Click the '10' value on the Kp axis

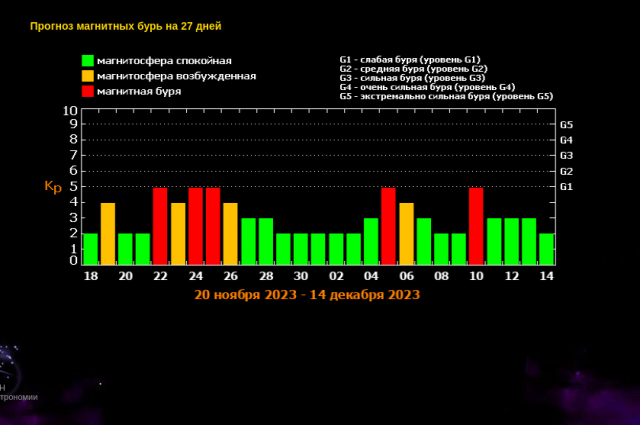[x=70, y=111]
